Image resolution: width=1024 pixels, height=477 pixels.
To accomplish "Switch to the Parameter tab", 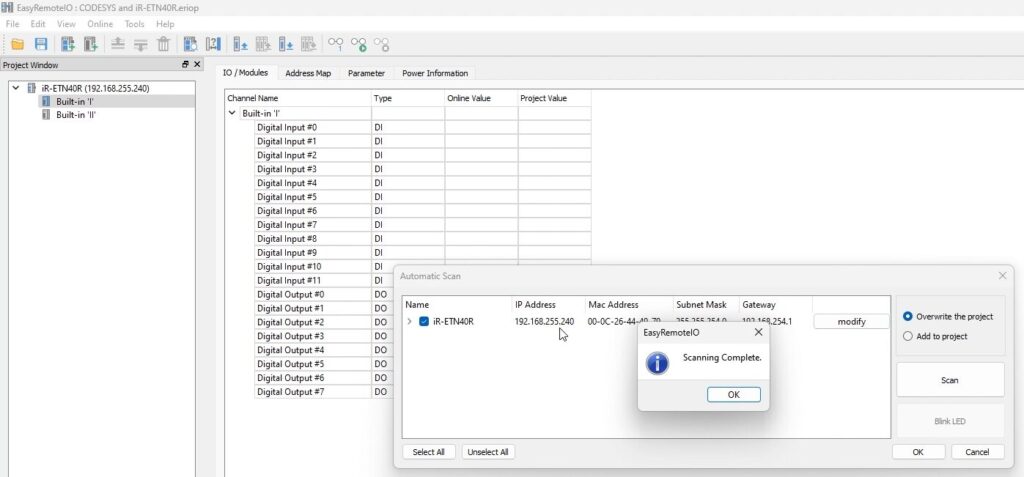I will point(366,73).
